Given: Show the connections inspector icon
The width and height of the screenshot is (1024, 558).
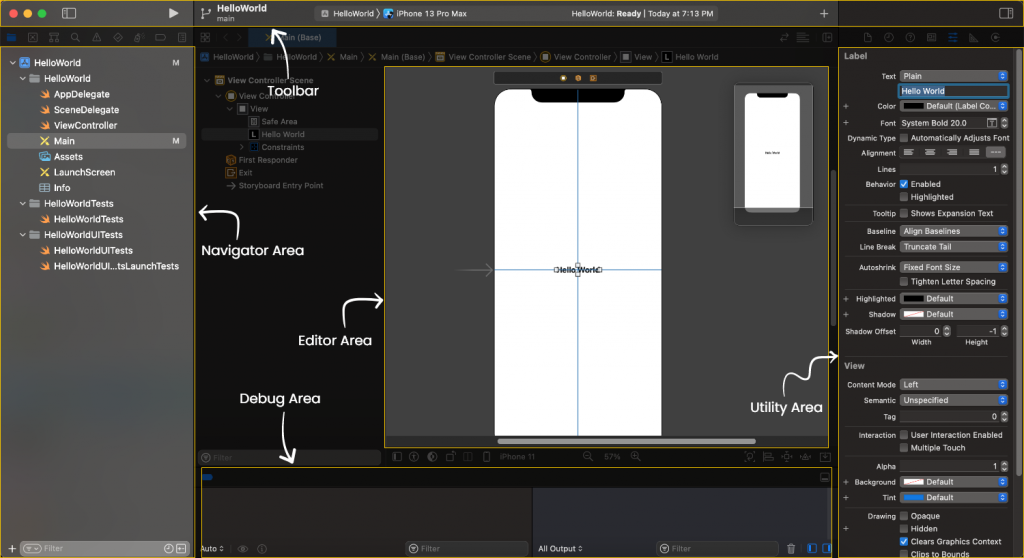Looking at the screenshot, I should (x=995, y=37).
